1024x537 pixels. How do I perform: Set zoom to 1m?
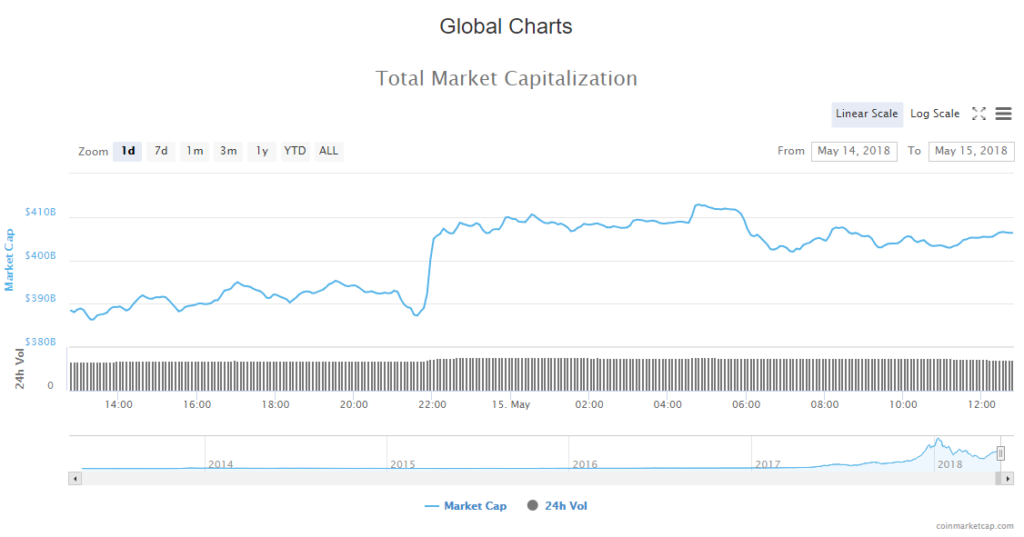tap(195, 151)
